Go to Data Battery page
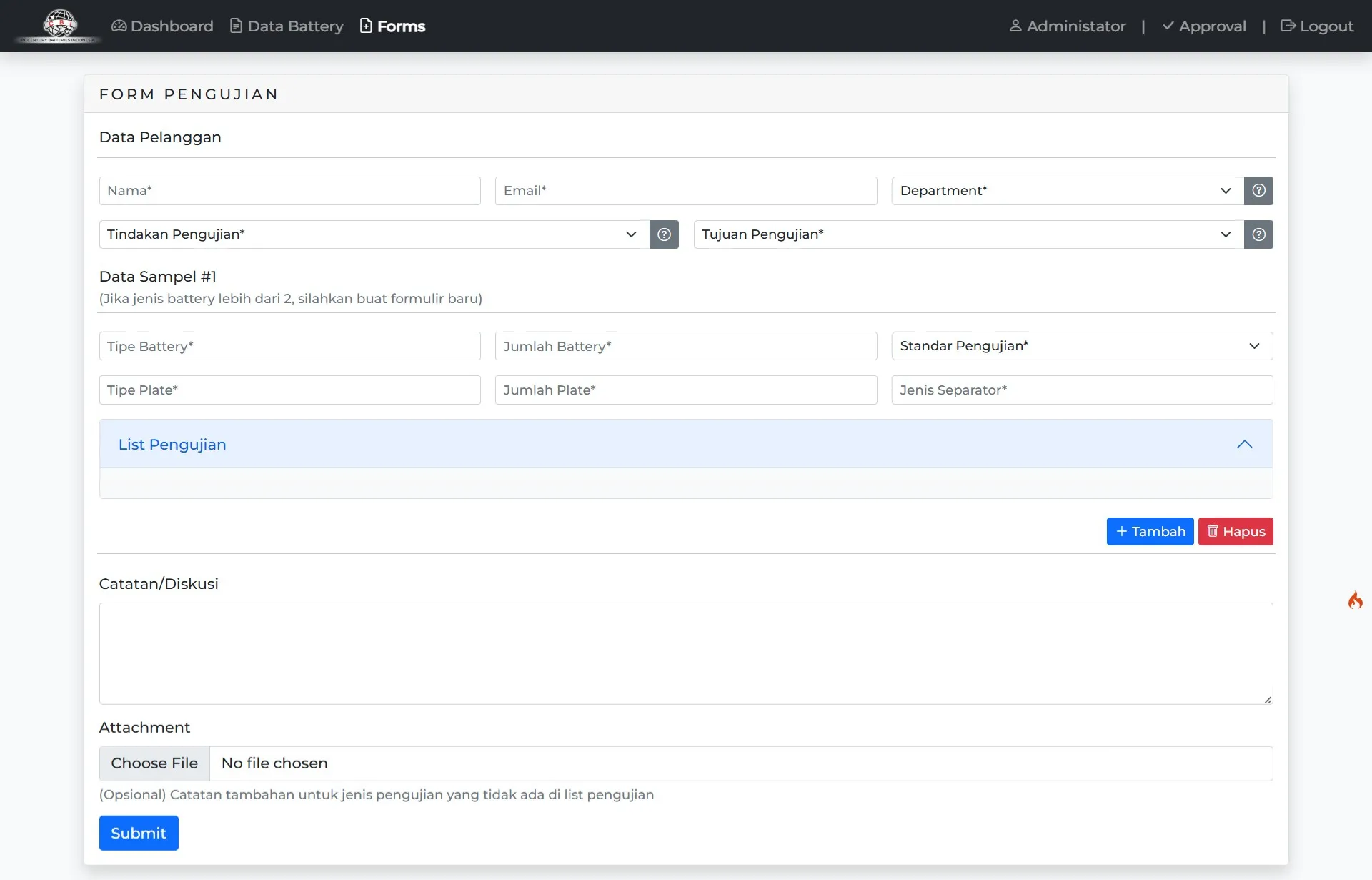The width and height of the screenshot is (1372, 880). point(287,26)
